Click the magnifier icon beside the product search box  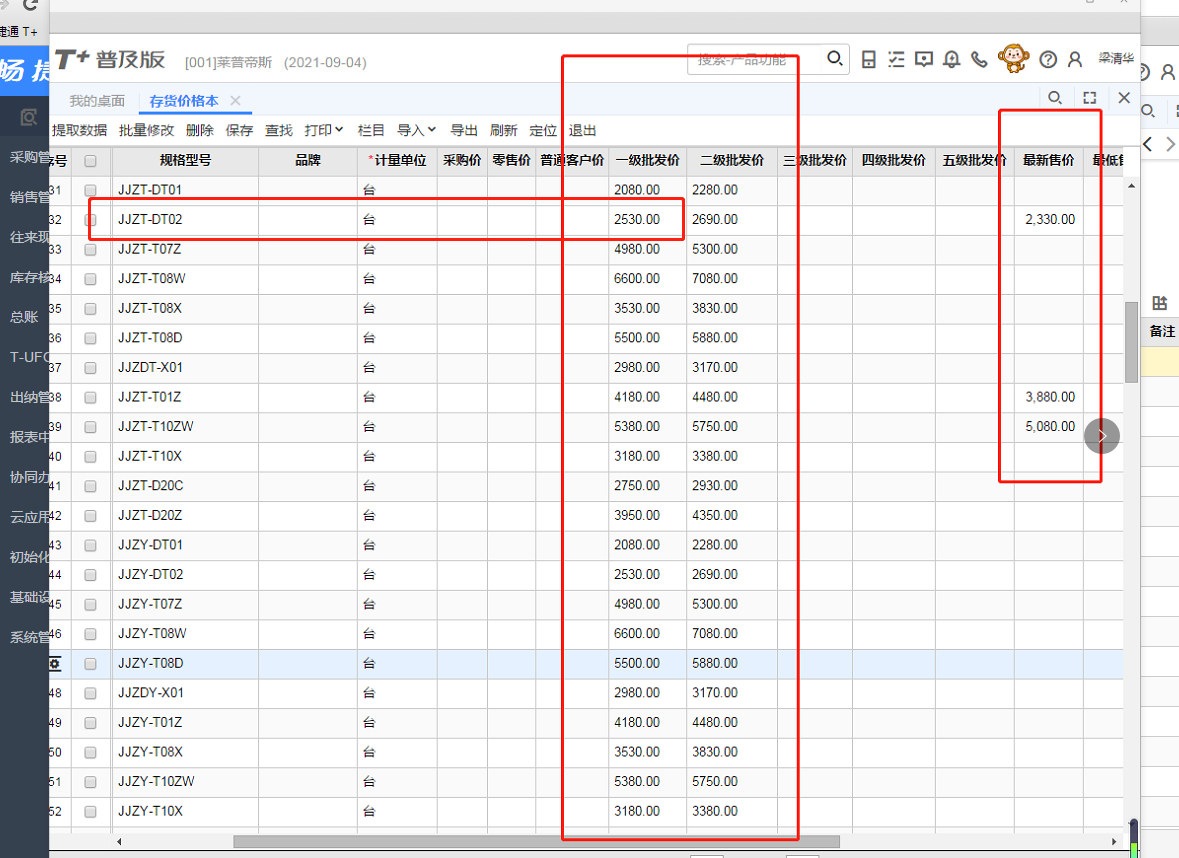click(x=835, y=59)
